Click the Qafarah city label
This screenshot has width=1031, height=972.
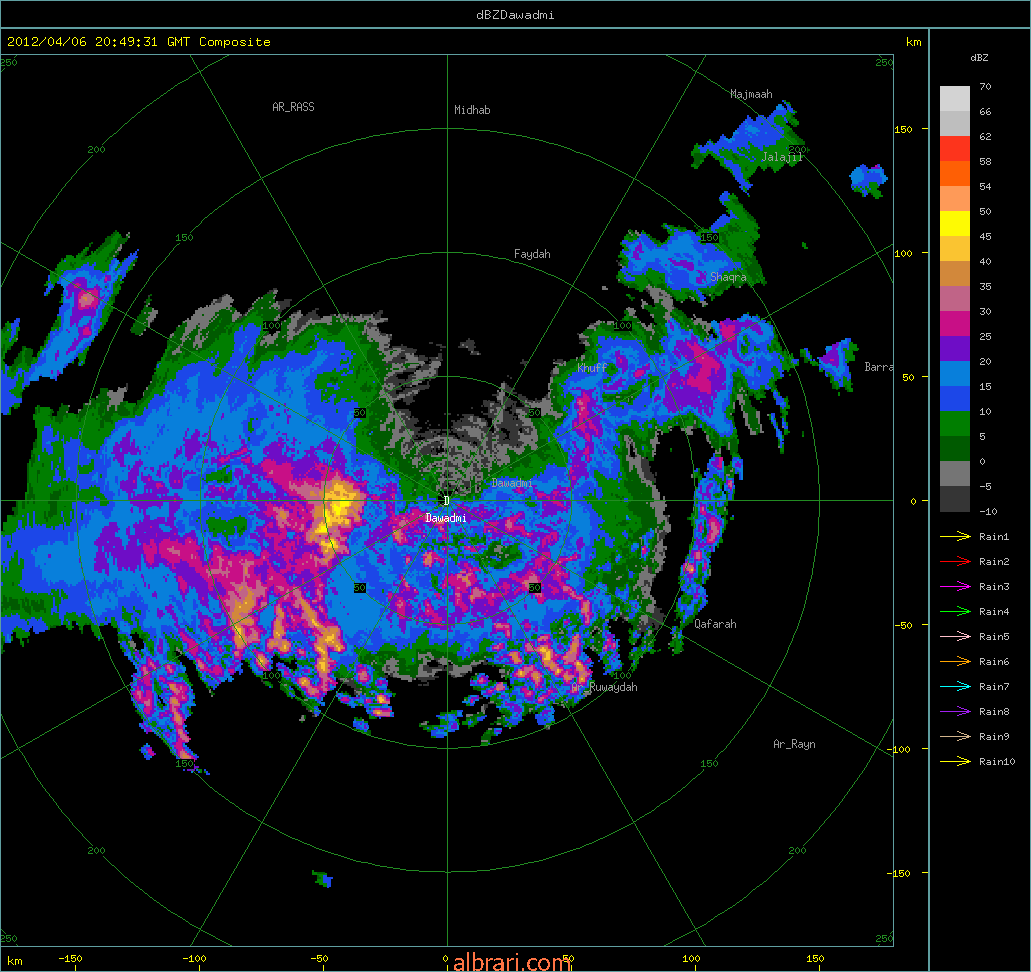click(715, 623)
